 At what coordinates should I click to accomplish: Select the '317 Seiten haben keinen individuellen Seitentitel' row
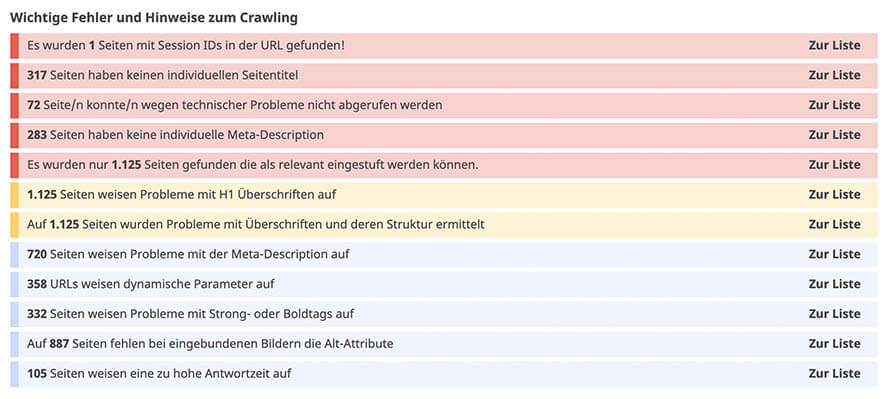pos(444,75)
